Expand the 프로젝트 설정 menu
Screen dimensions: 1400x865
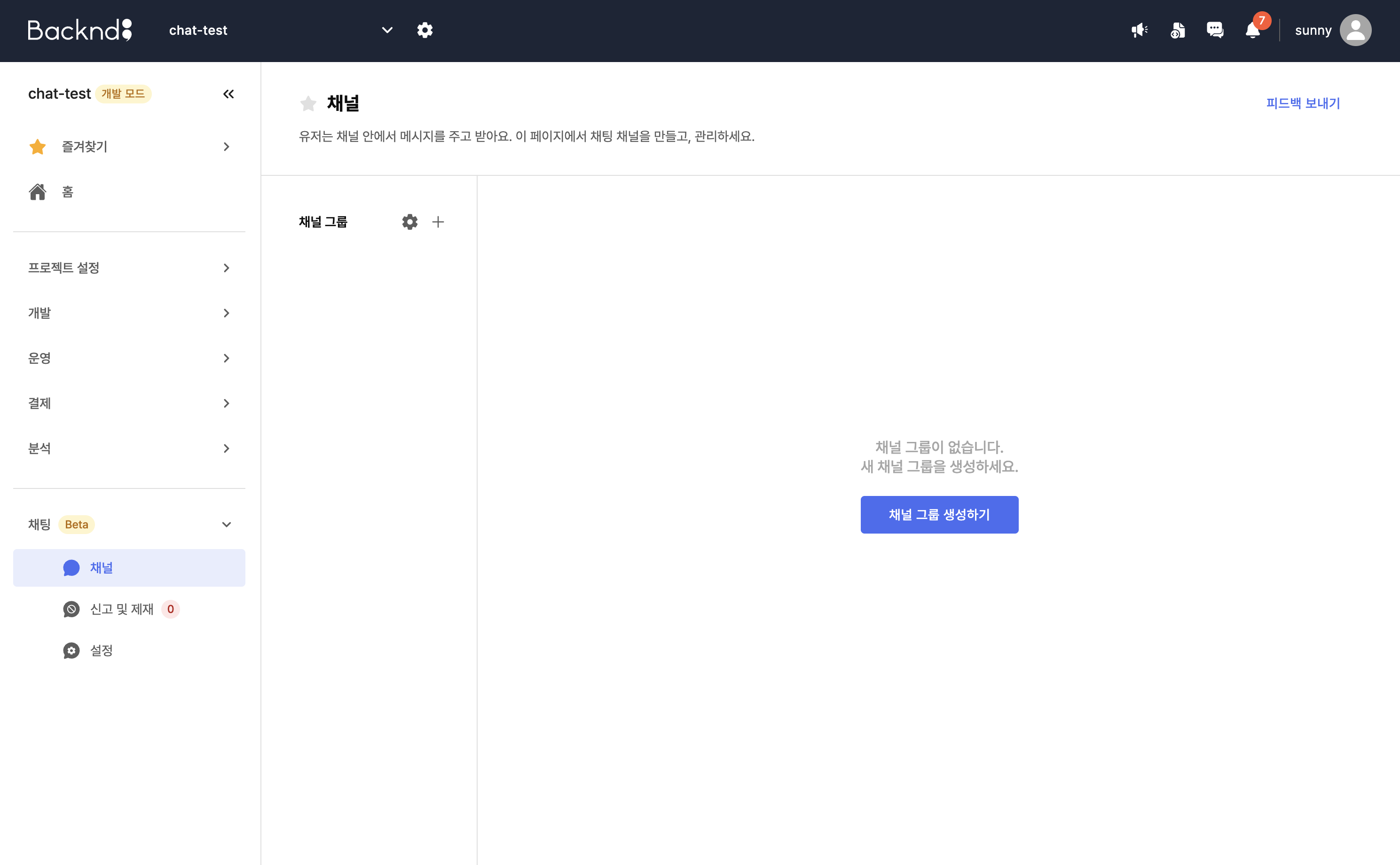[x=129, y=268]
